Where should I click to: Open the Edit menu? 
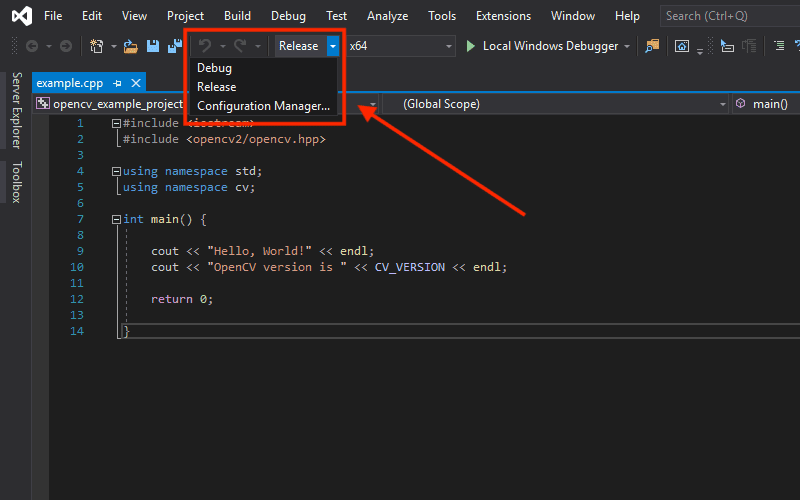92,16
